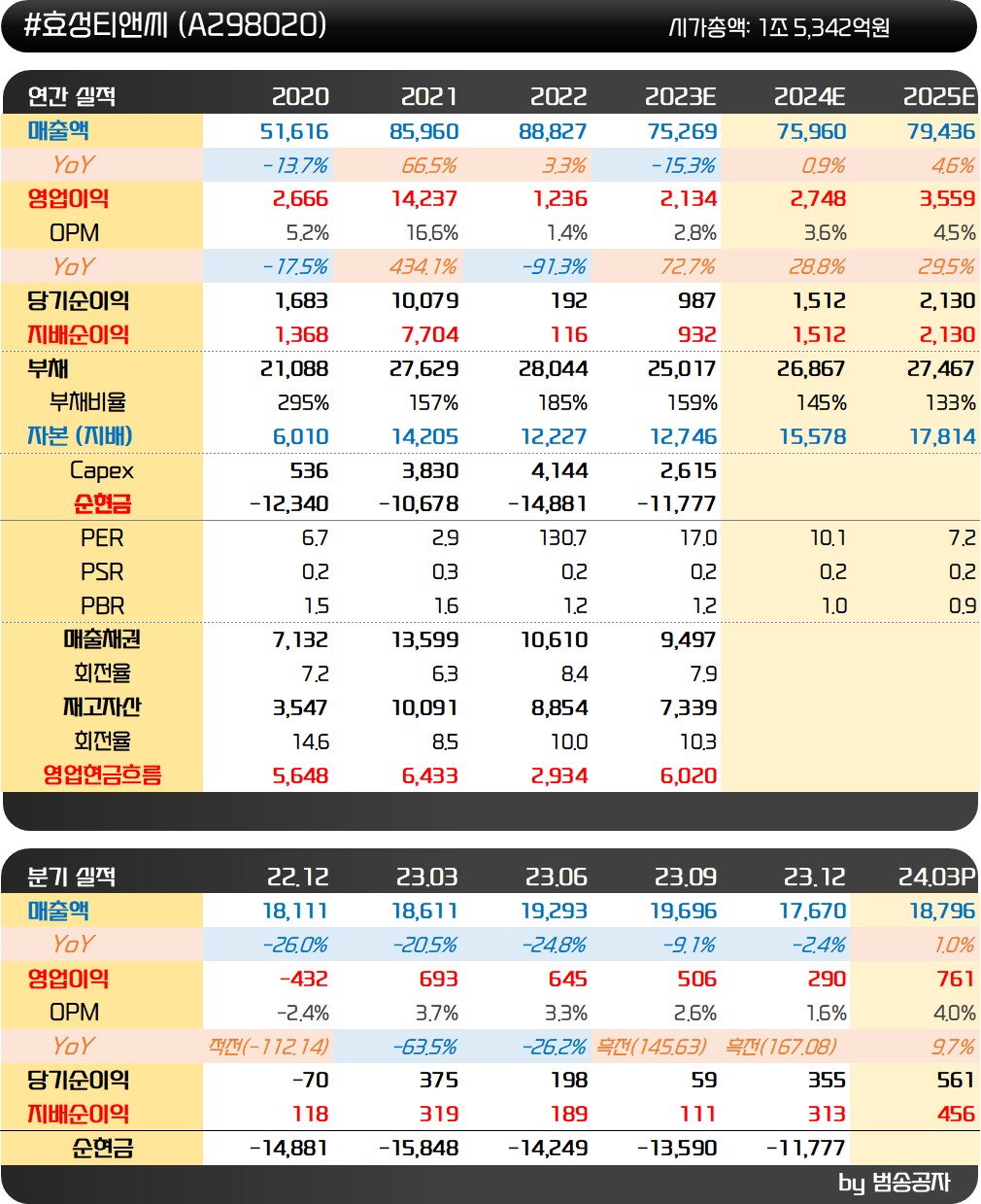The width and height of the screenshot is (981, 1204).
Task: Click the title #효성티앤씨 (A298020)
Action: coord(175,25)
